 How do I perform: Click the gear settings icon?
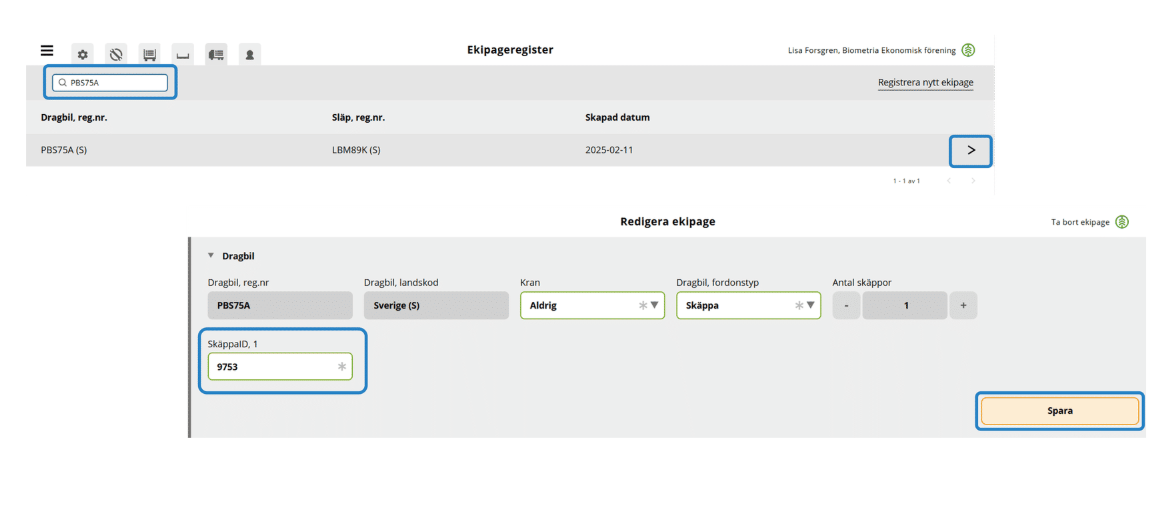point(83,55)
